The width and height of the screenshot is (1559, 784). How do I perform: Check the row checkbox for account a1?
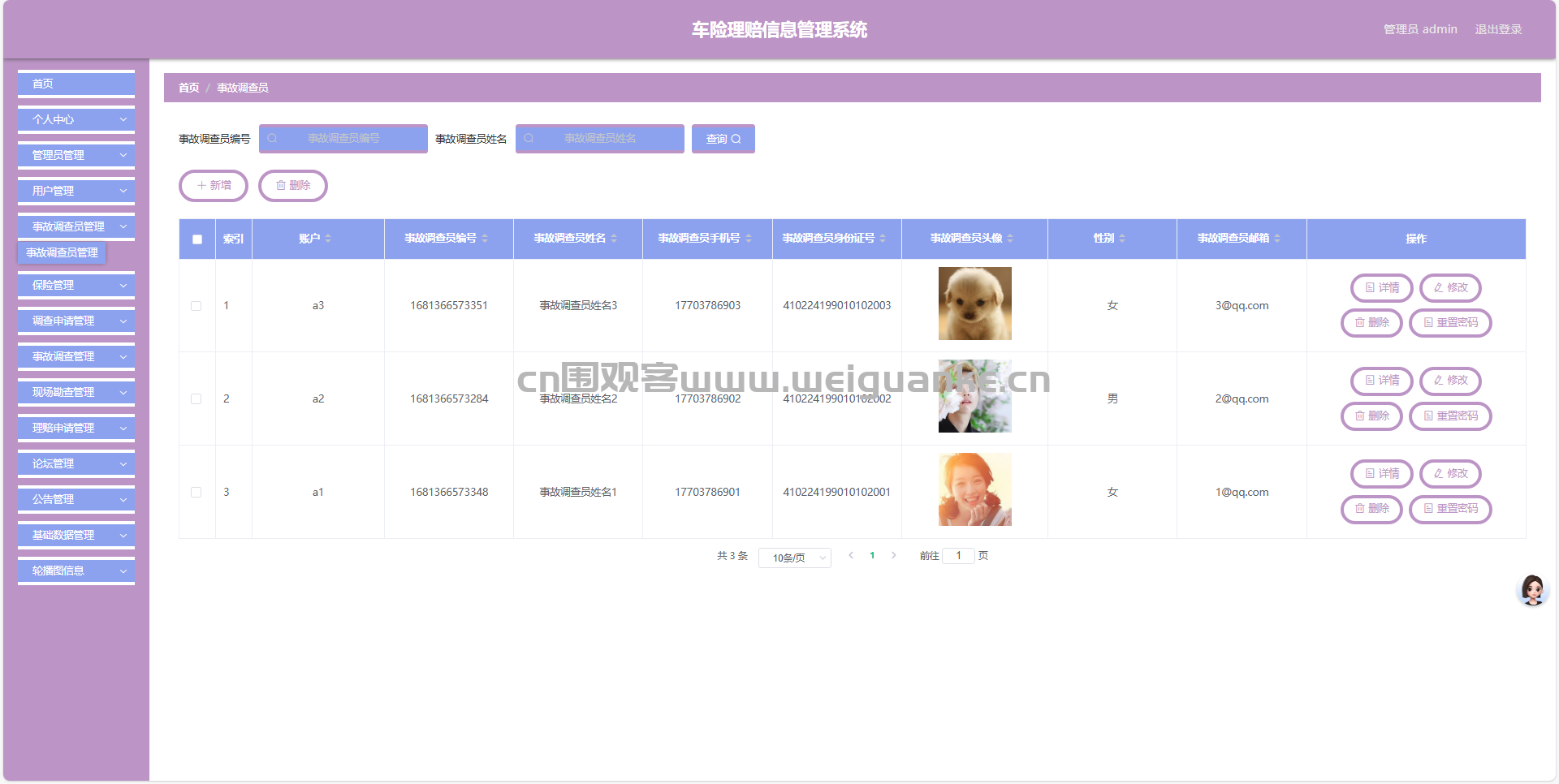(x=196, y=493)
